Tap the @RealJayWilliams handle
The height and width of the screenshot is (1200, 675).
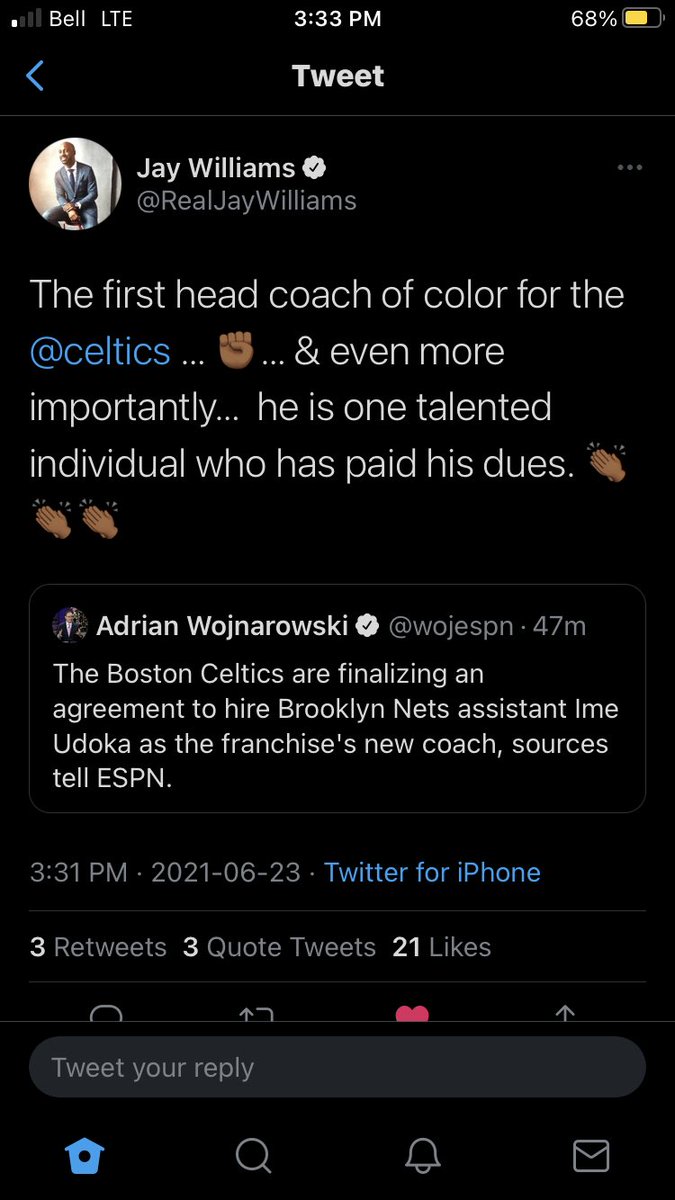246,201
